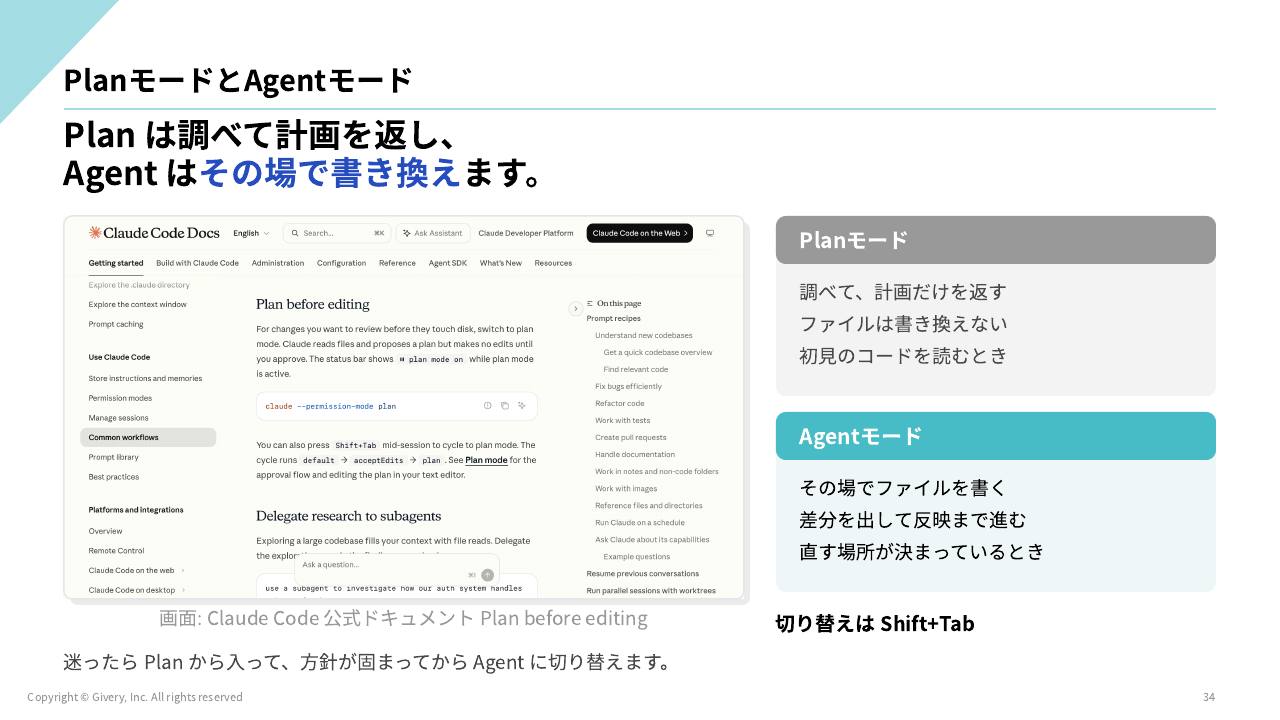This screenshot has height=720, width=1280.
Task: Jump to Work with images section
Action: 626,488
